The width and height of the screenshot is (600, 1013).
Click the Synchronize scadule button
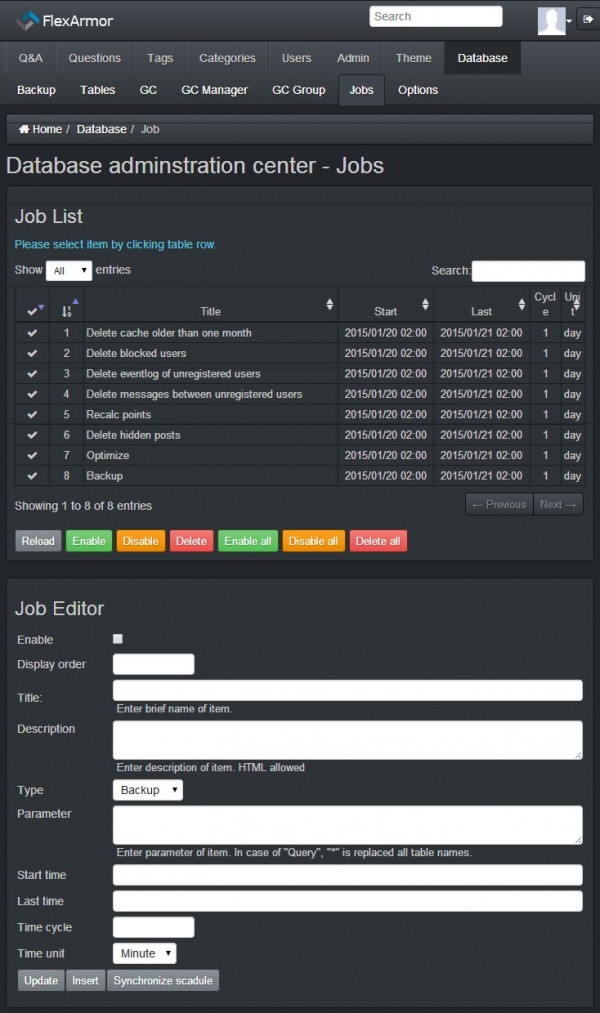click(163, 981)
